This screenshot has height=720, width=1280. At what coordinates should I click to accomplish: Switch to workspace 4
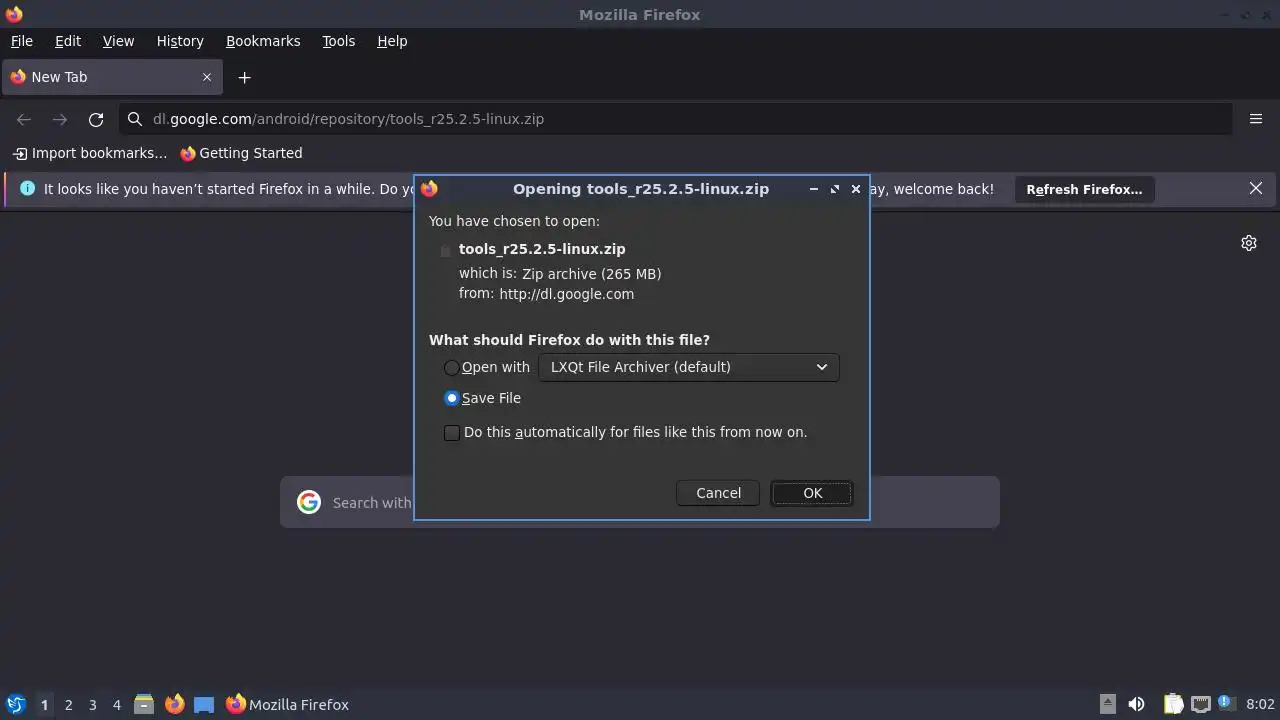point(116,705)
